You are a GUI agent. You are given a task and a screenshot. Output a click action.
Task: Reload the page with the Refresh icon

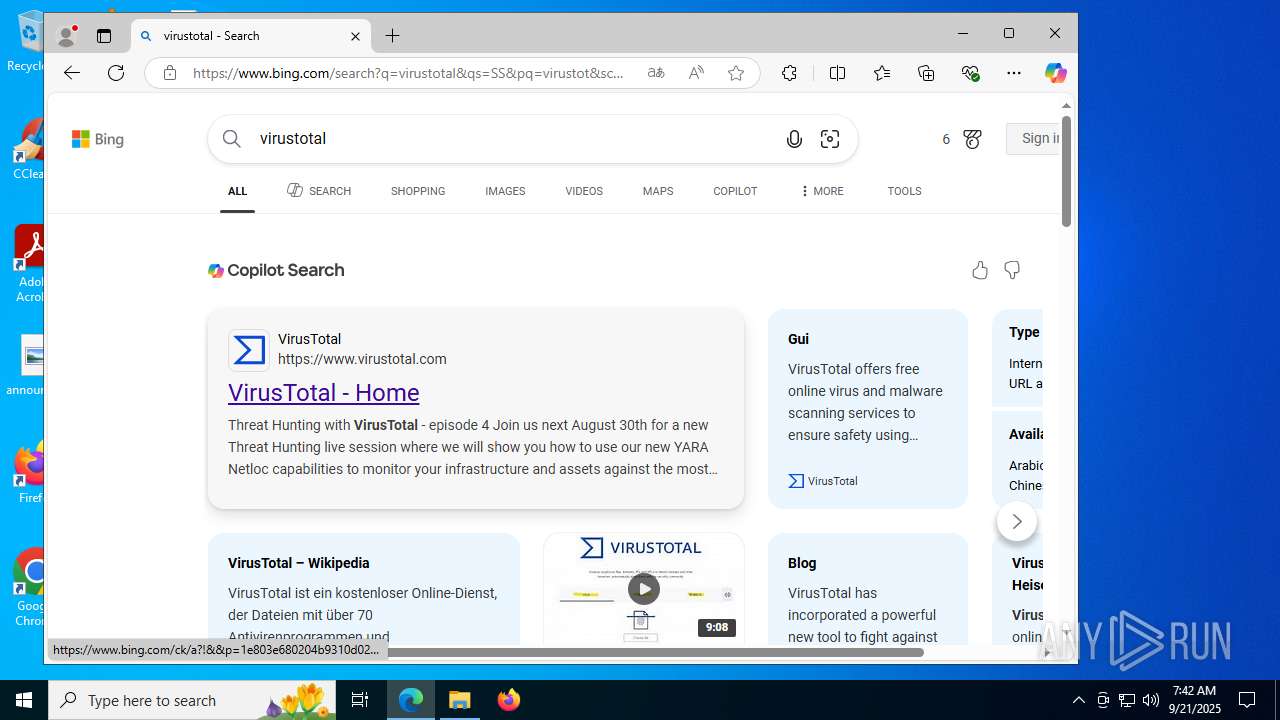(116, 73)
